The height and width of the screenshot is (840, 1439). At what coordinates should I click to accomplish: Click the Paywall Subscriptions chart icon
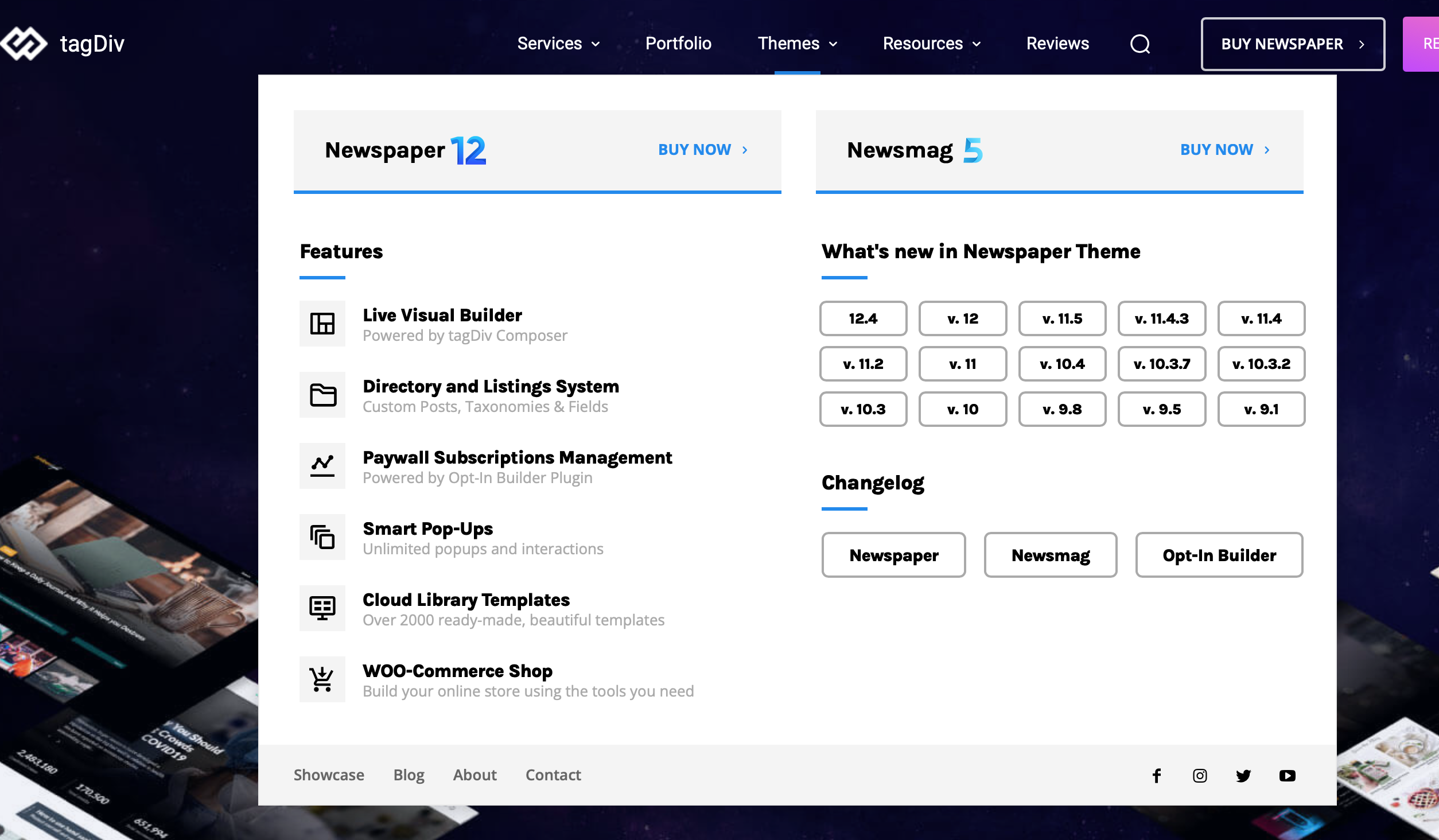pyautogui.click(x=322, y=466)
